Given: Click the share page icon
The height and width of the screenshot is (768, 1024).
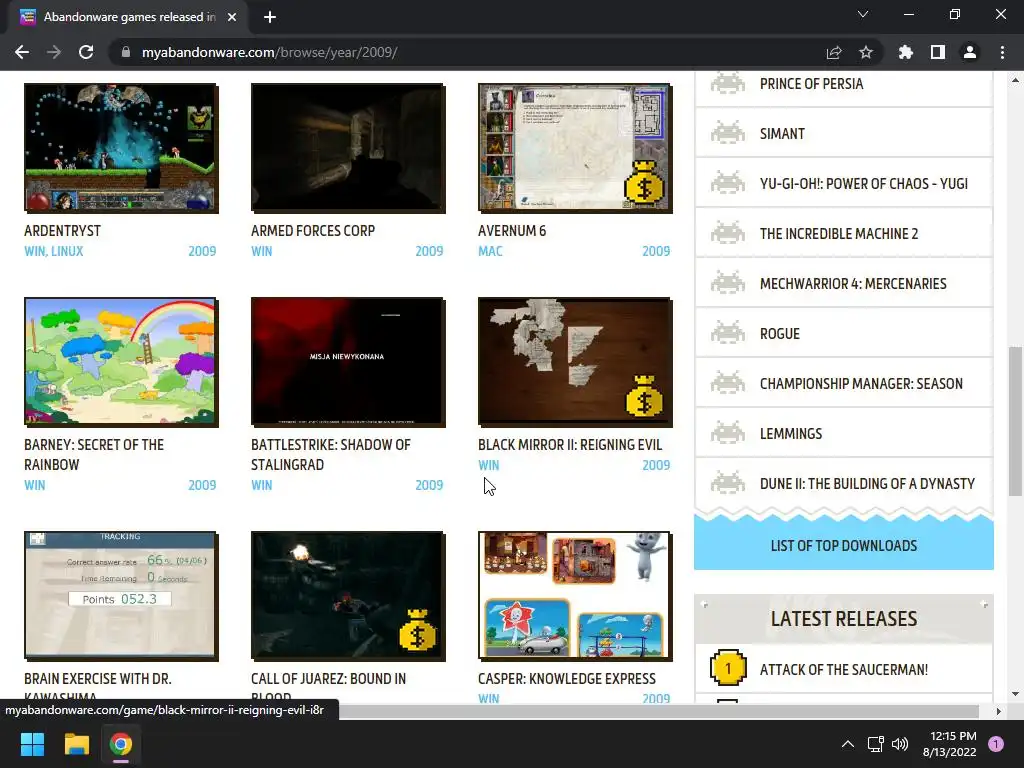Looking at the screenshot, I should coord(834,52).
